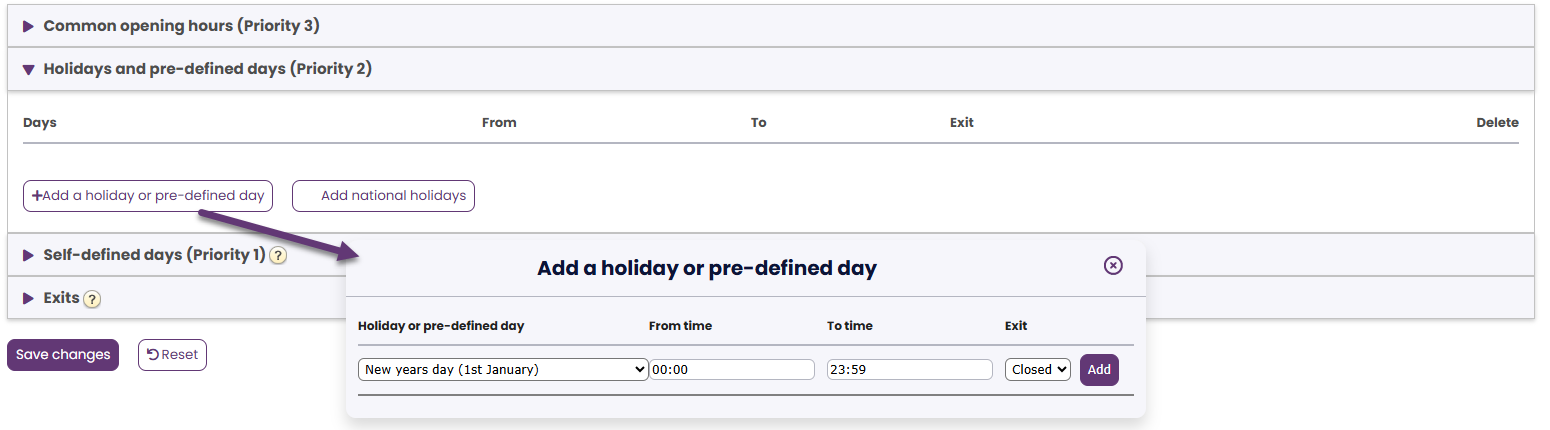Image resolution: width=1550 pixels, height=430 pixels.
Task: Click the Delete column header
Action: point(1497,123)
